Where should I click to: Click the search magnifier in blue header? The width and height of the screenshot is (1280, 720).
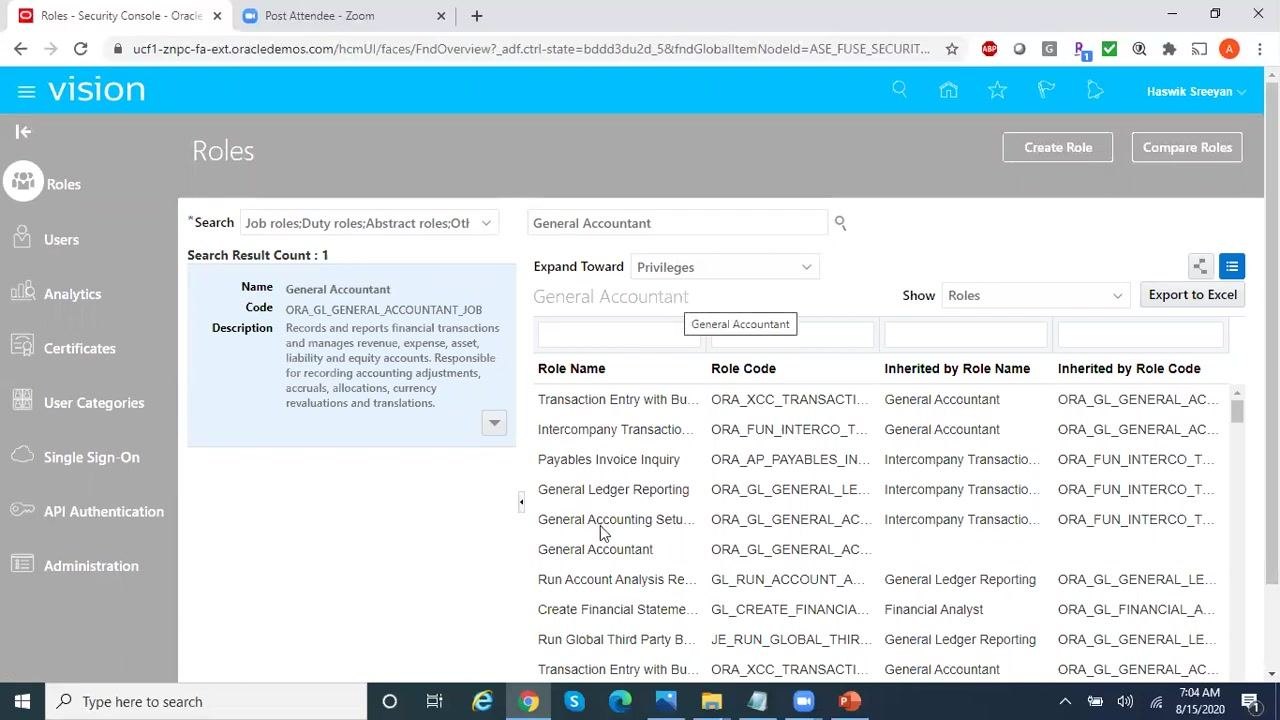click(899, 90)
